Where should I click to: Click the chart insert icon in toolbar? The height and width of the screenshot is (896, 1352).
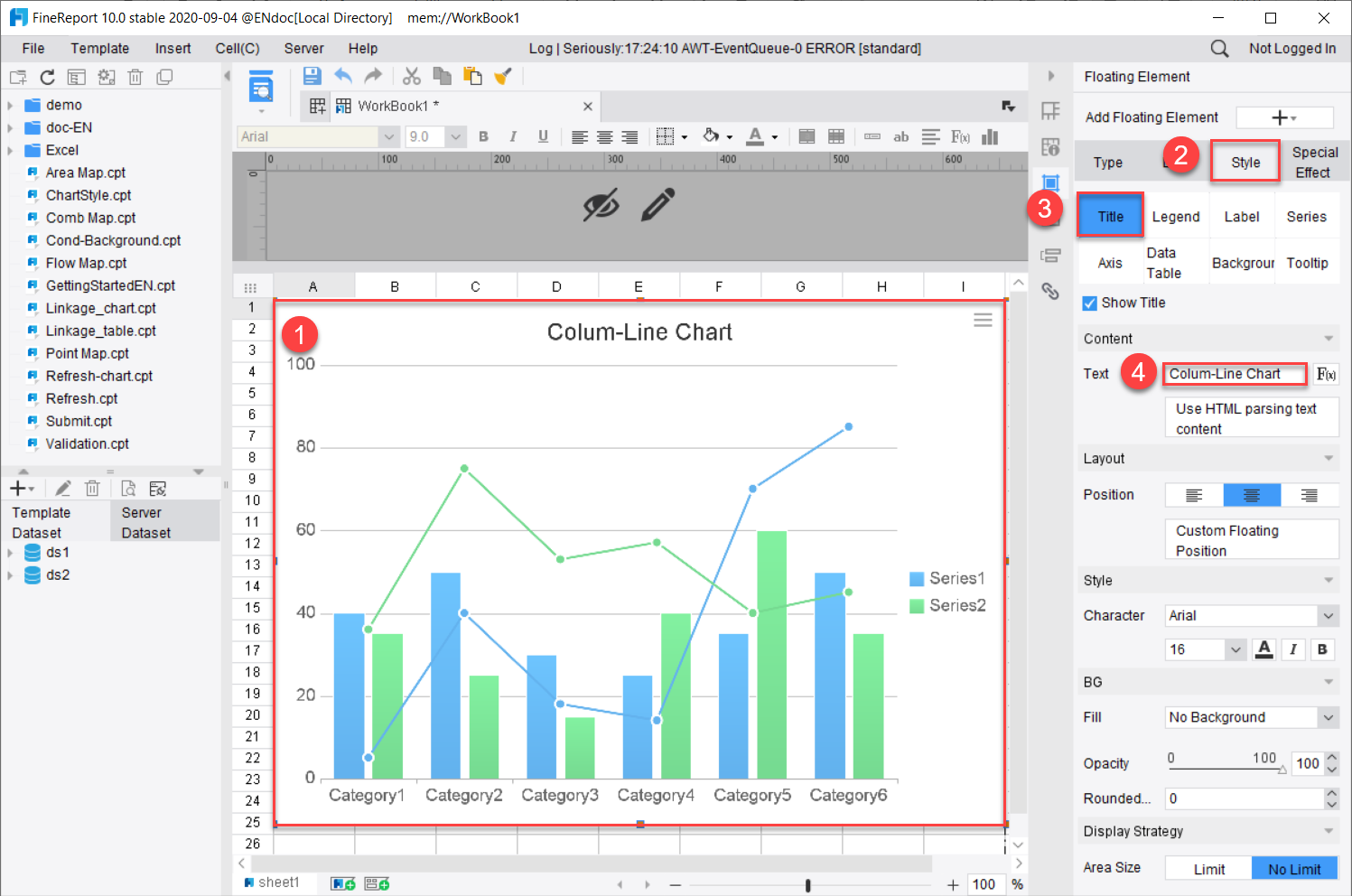pos(990,136)
